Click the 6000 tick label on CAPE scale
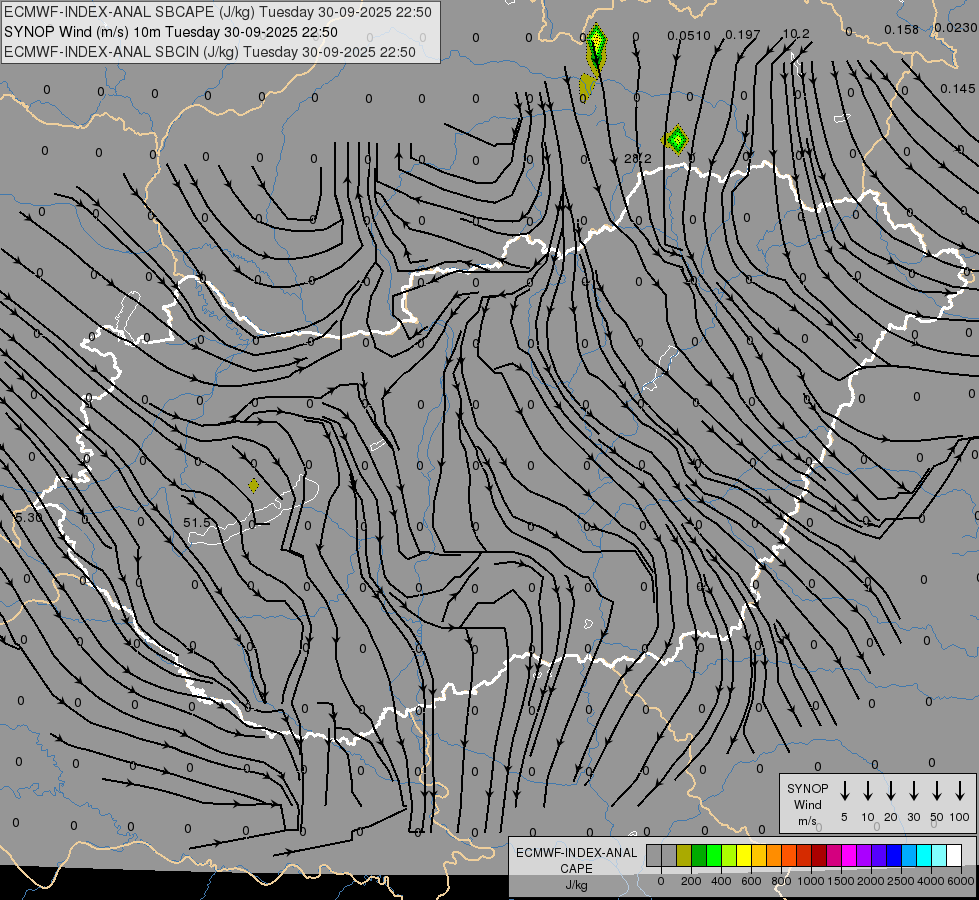This screenshot has width=979, height=900. (x=960, y=881)
